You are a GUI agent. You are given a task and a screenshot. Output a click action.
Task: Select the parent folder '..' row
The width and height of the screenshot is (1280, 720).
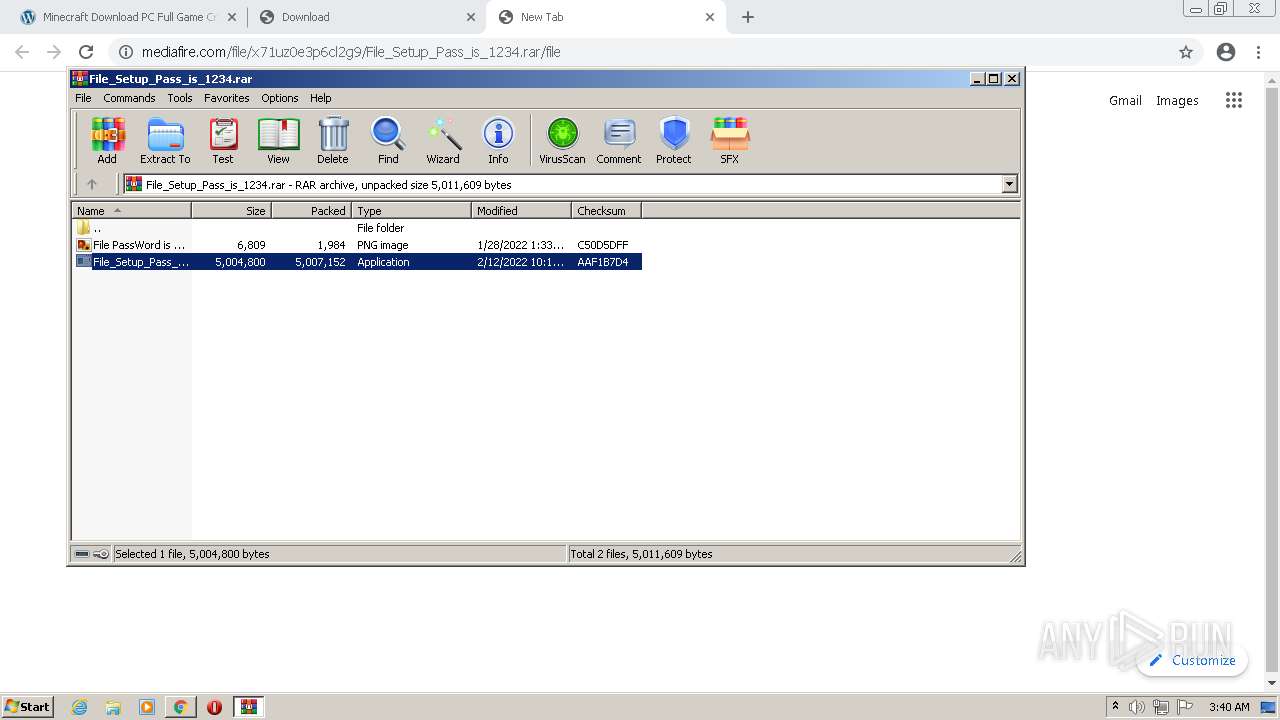tap(357, 228)
